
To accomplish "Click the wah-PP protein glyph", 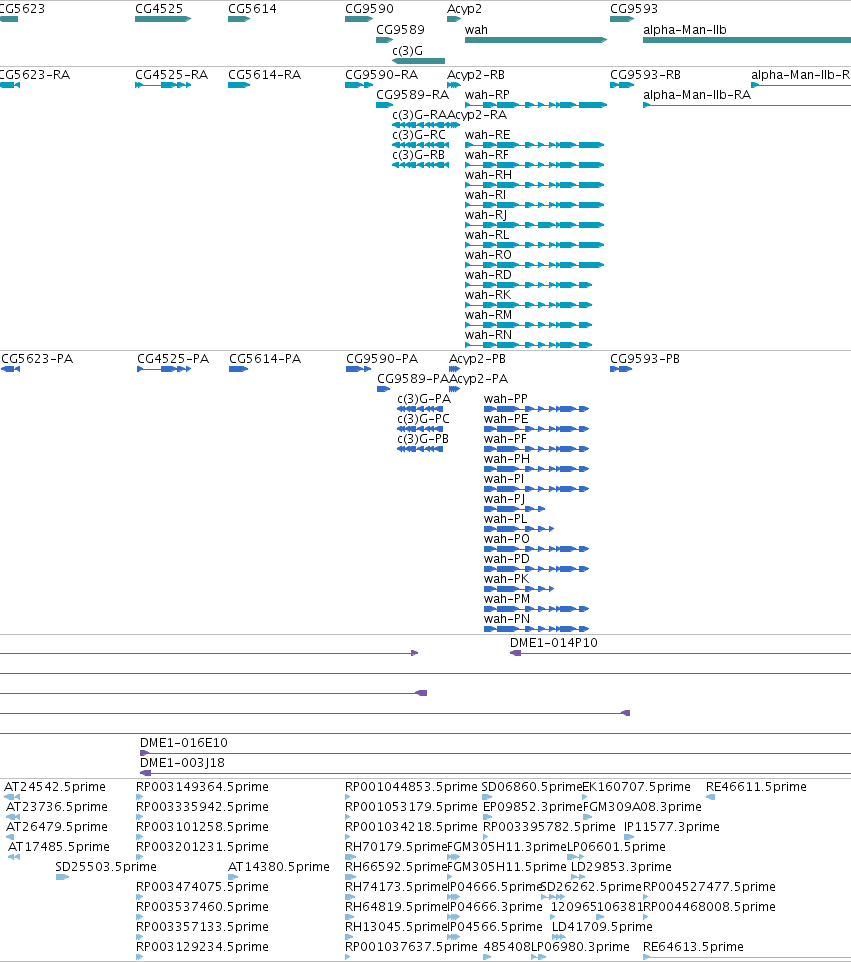I will [537, 409].
